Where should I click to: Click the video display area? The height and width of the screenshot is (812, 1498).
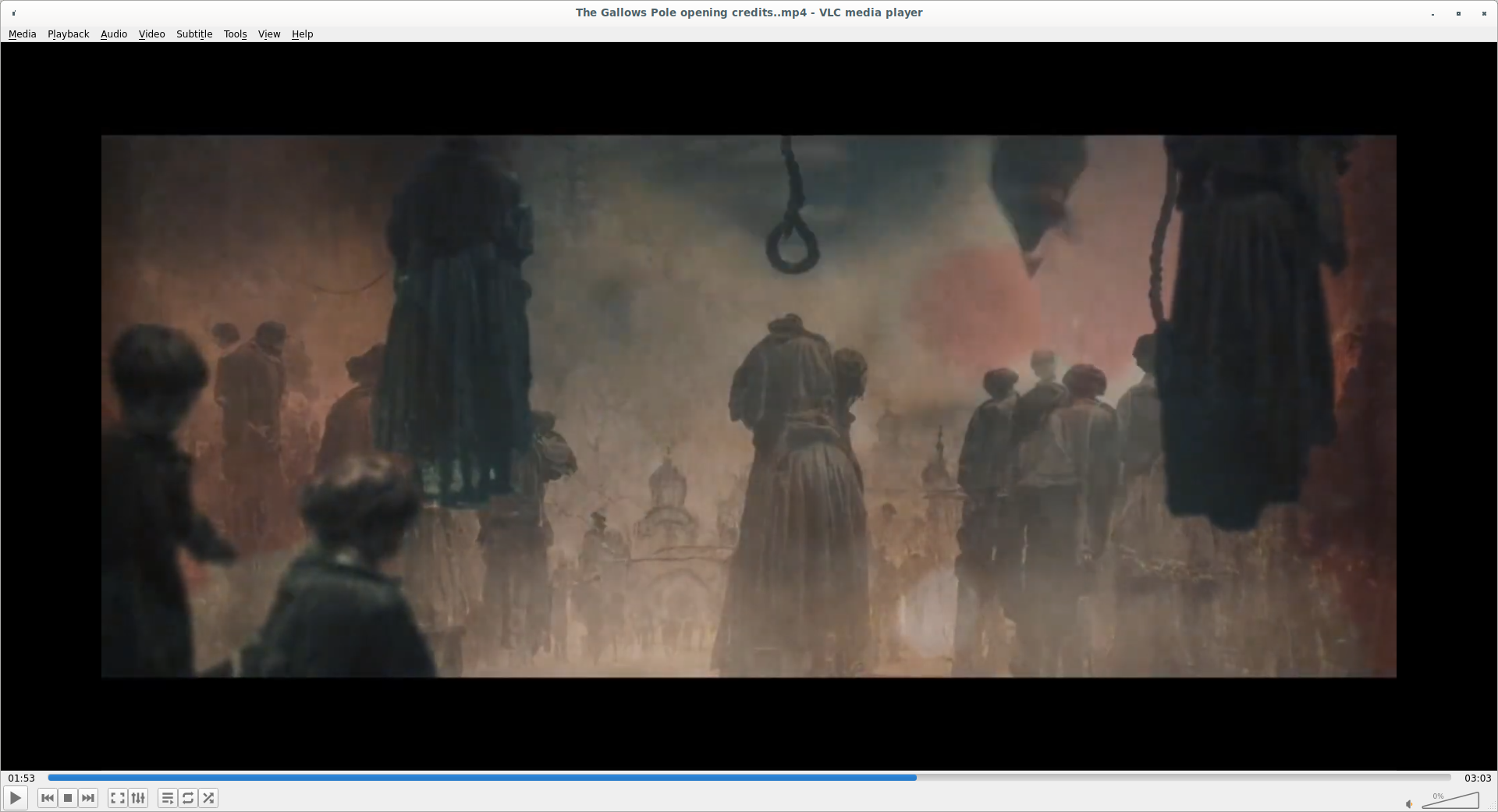pyautogui.click(x=749, y=406)
